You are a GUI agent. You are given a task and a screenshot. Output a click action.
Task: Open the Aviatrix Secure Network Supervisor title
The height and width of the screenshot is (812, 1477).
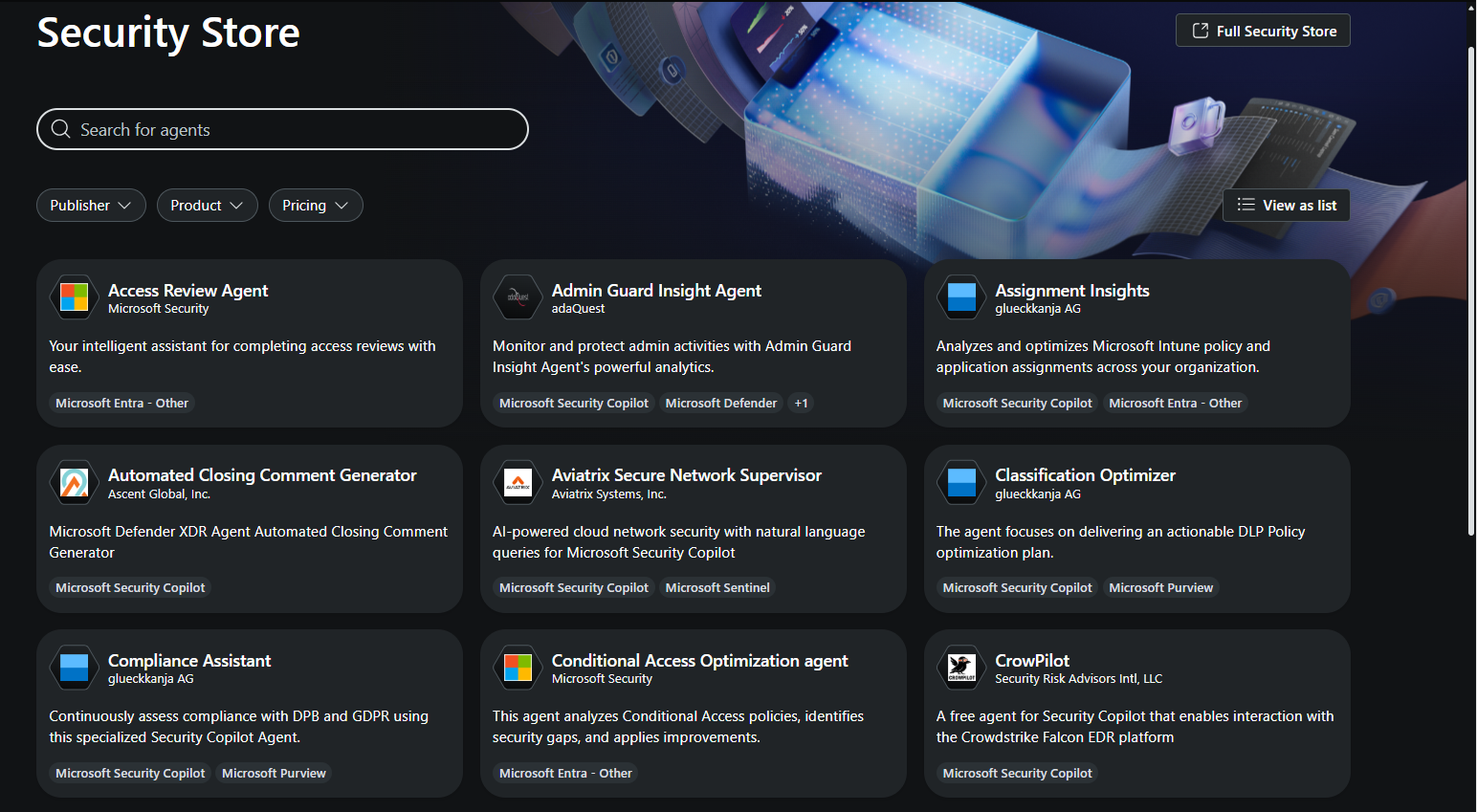tap(687, 475)
